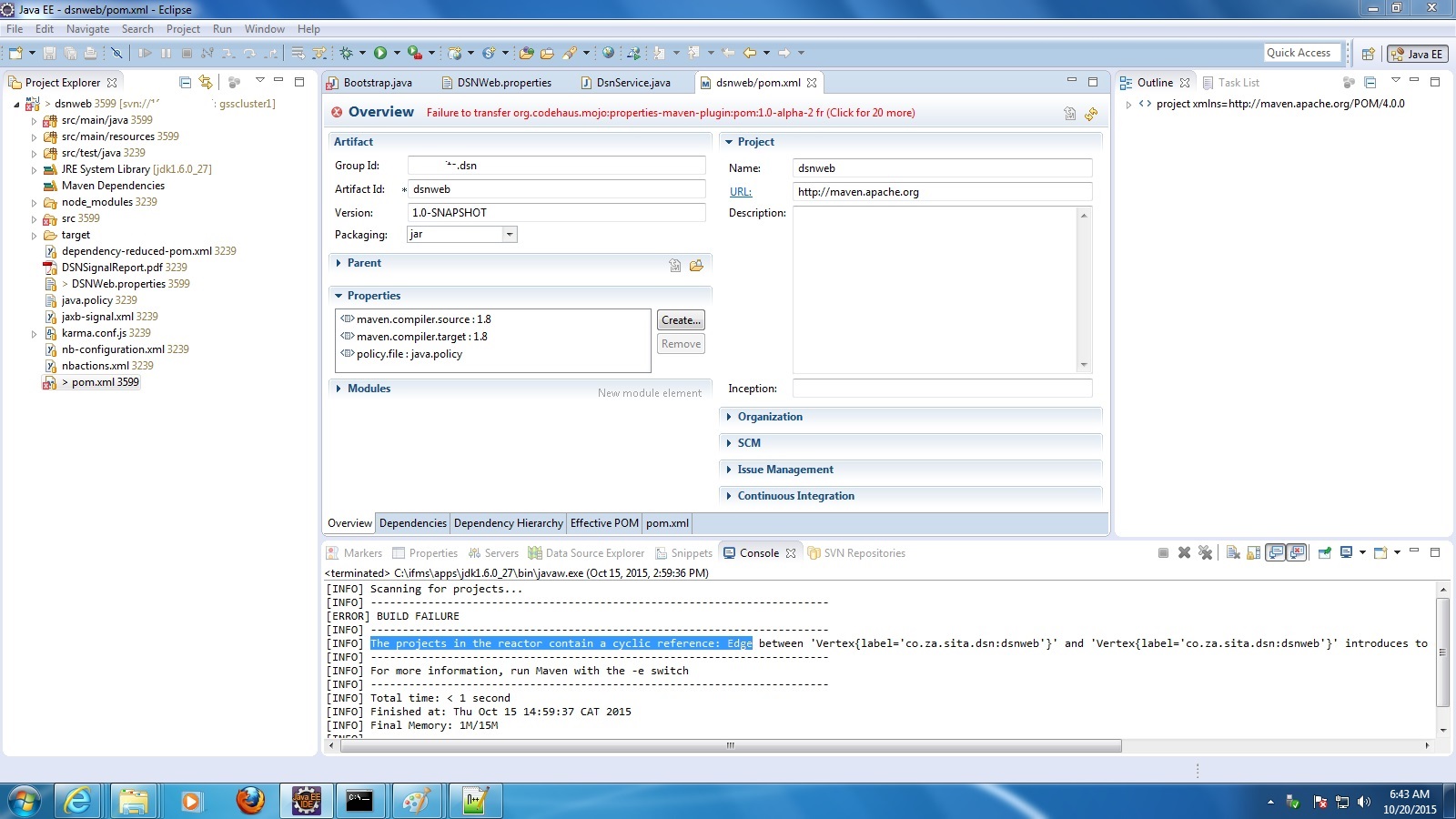Click Collapse All icon in Outline view
Screen dimensions: 1456x819
[1370, 82]
